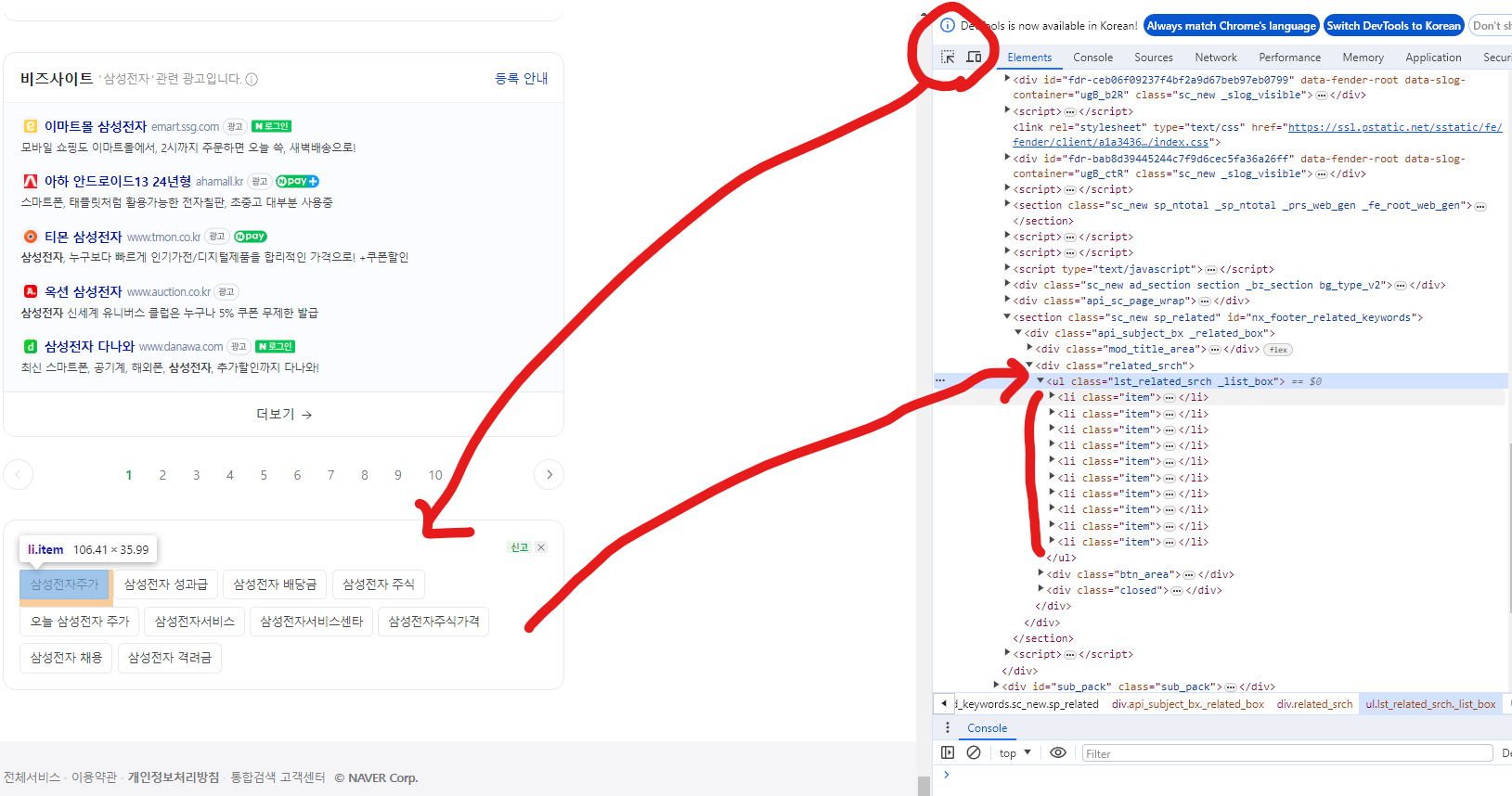Show the console sidebar icon
The image size is (1512, 796).
click(x=948, y=752)
